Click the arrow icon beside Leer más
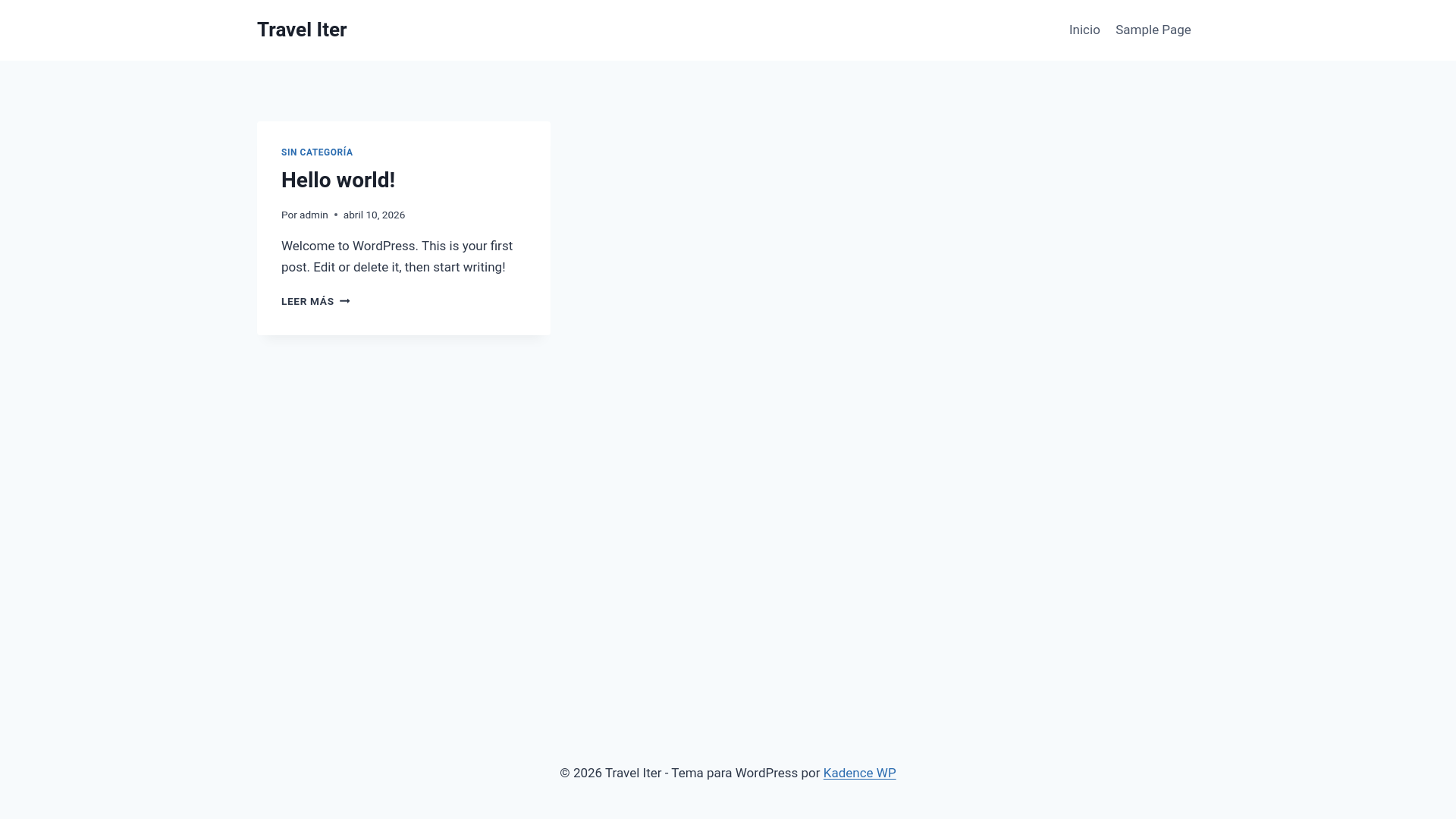This screenshot has width=1456, height=819. [345, 301]
